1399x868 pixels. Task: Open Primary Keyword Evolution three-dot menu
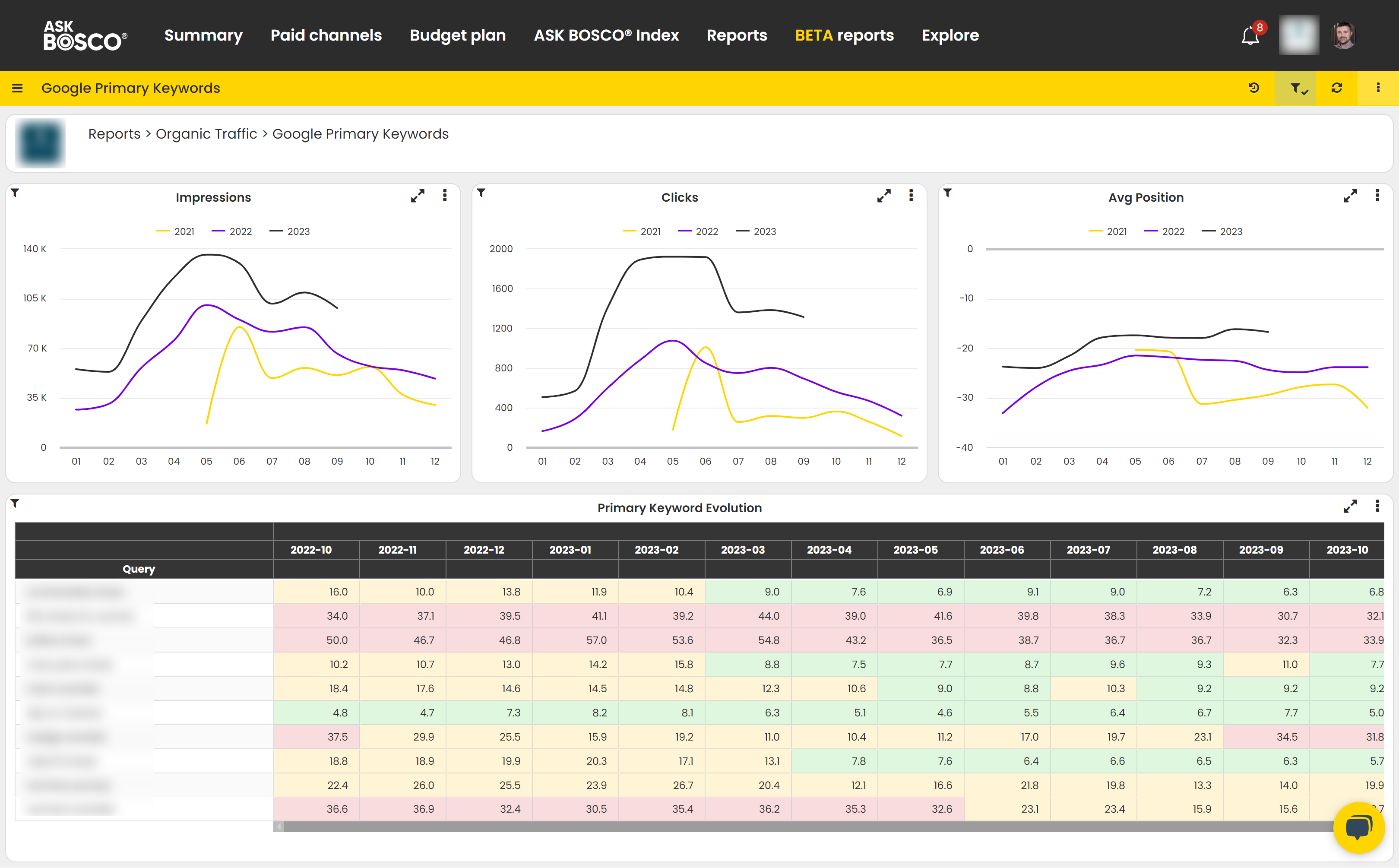tap(1377, 506)
